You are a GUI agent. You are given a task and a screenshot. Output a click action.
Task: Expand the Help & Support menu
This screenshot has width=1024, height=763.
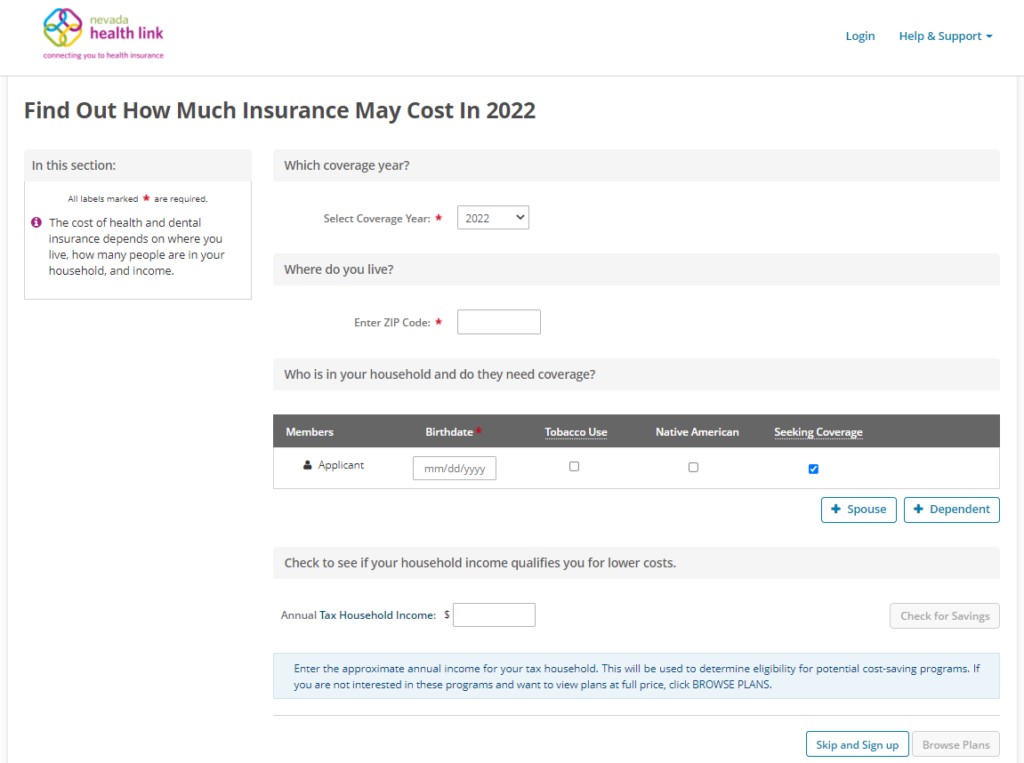(945, 36)
